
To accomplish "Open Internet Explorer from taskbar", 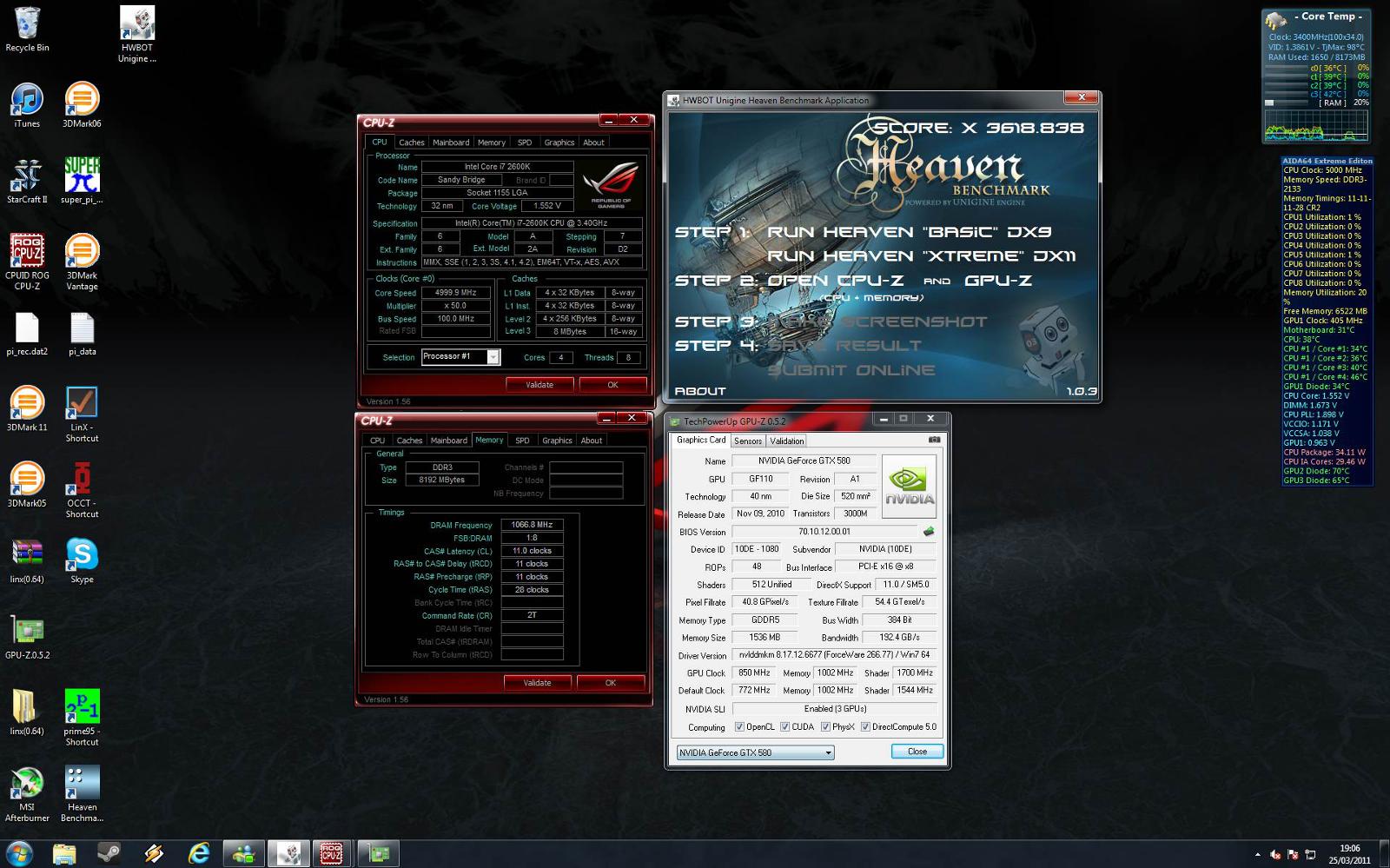I will coord(199,853).
